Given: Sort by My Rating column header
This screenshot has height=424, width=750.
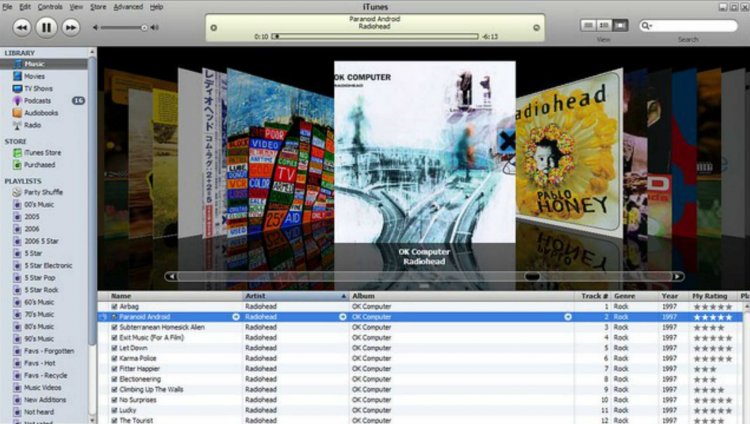Looking at the screenshot, I should 714,296.
